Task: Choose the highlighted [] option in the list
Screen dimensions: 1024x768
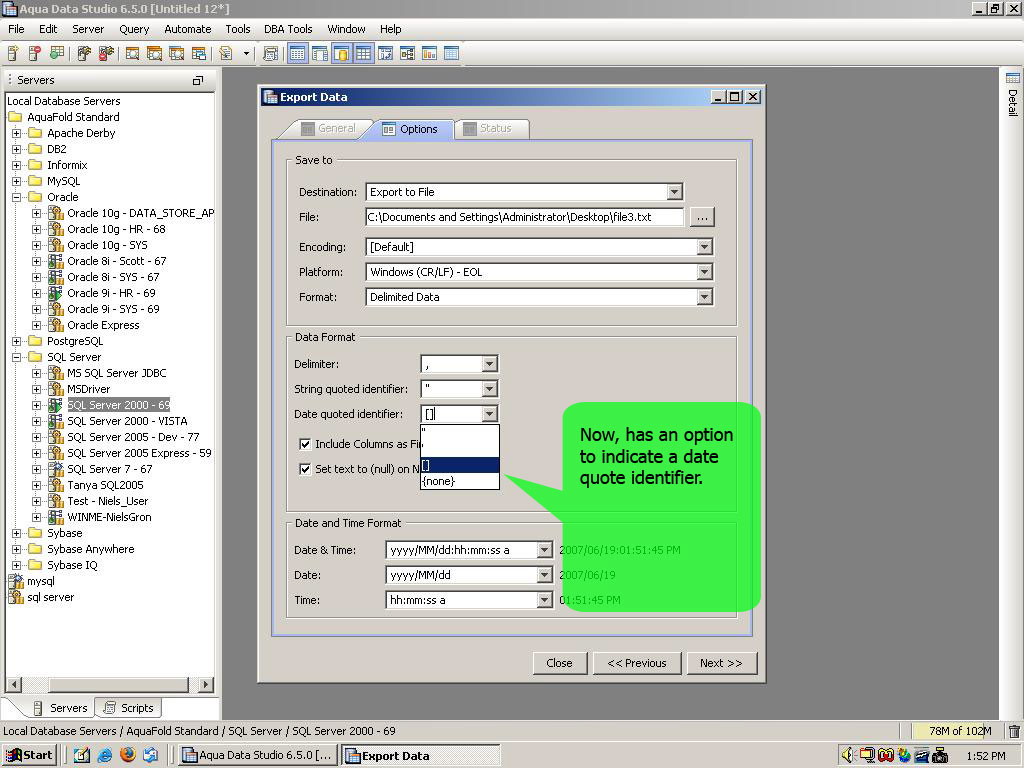Action: [x=460, y=465]
